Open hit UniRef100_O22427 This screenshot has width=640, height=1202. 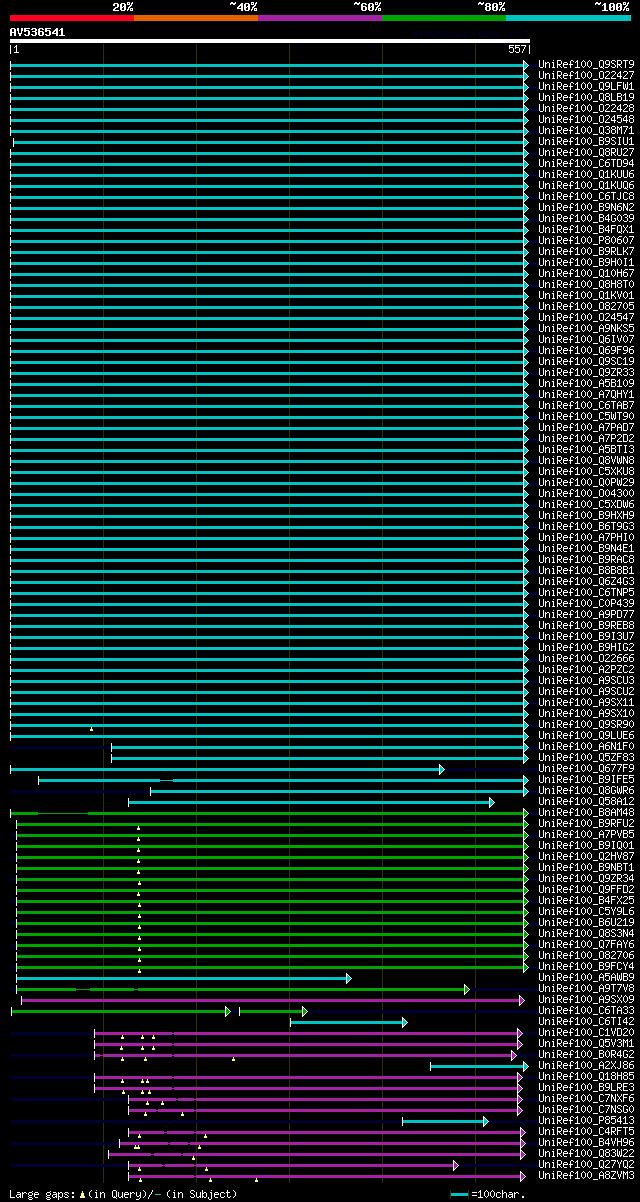586,75
